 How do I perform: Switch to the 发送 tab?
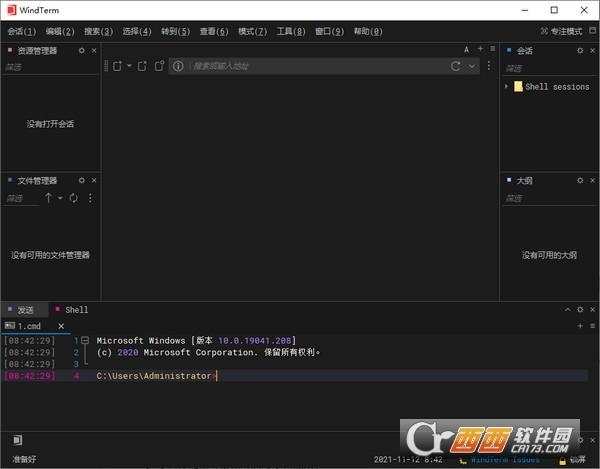25,310
